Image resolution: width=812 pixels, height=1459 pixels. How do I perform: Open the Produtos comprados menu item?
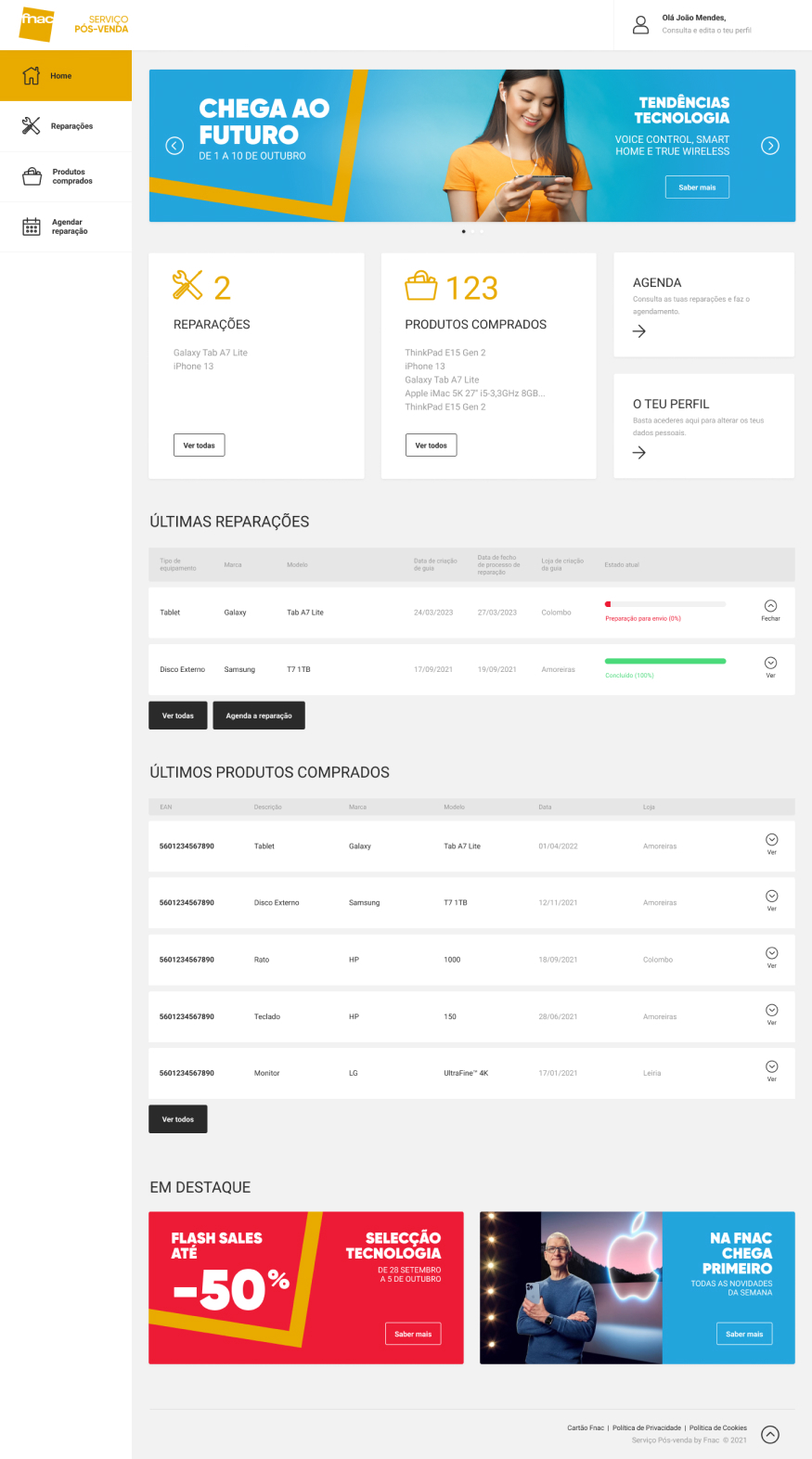[66, 176]
